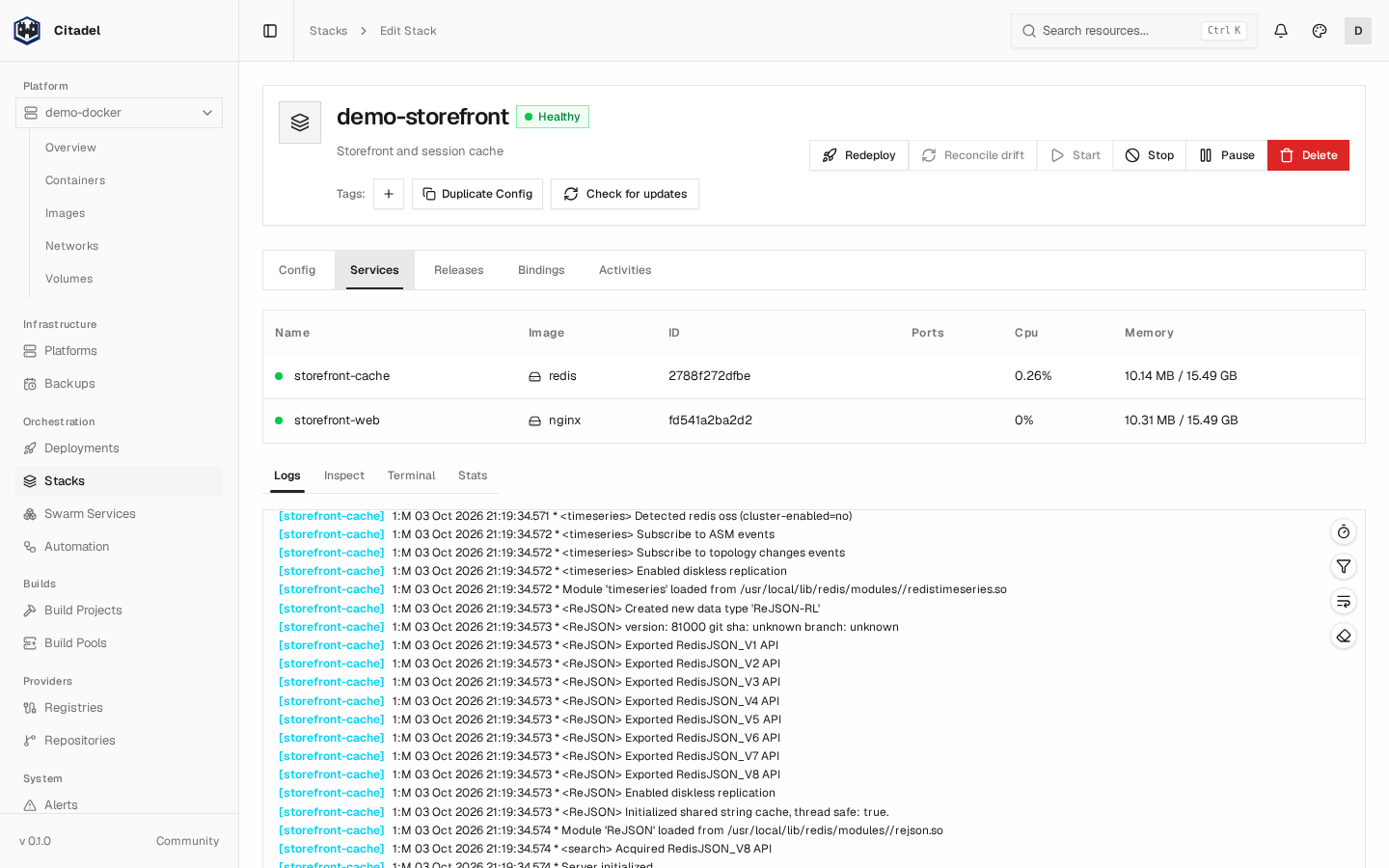The image size is (1389, 868).
Task: Open Automation section
Action: click(119, 547)
